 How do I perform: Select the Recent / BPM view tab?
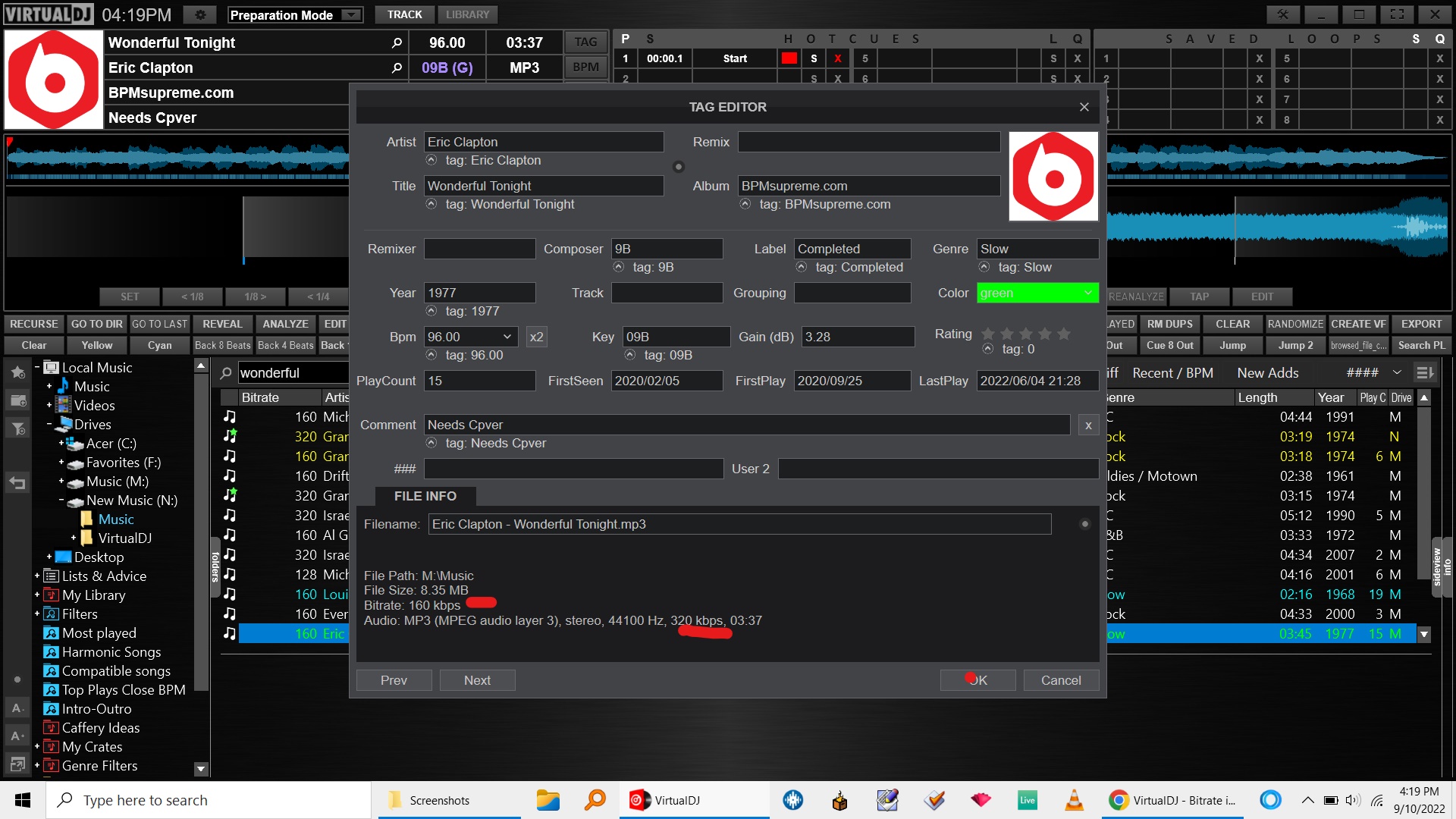click(1172, 372)
